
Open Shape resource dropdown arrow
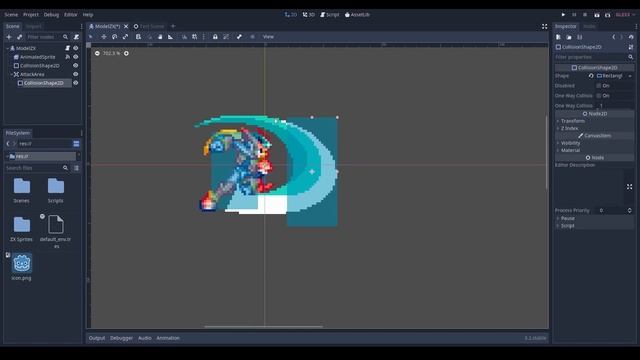click(630, 76)
